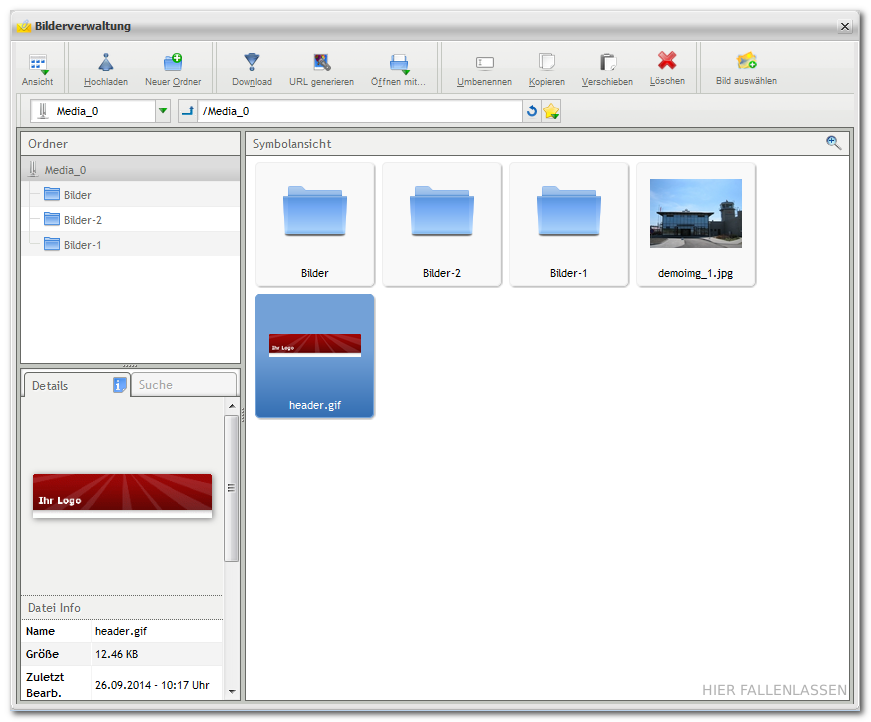Click the Kopieren copy icon
The width and height of the screenshot is (871, 722).
point(547,63)
